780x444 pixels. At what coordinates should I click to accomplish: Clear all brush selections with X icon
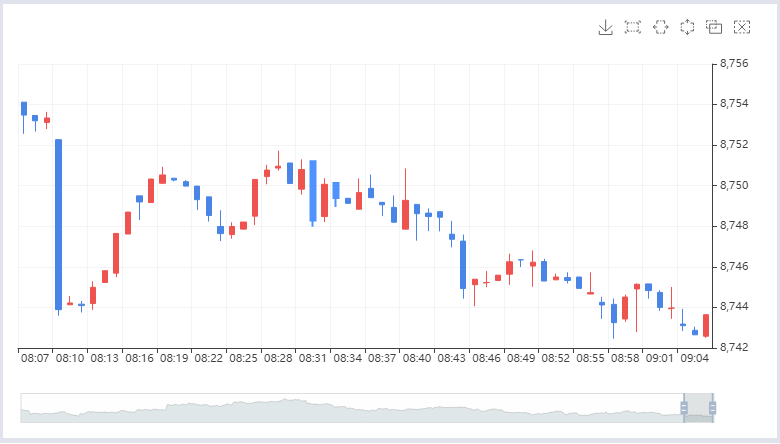[x=742, y=27]
